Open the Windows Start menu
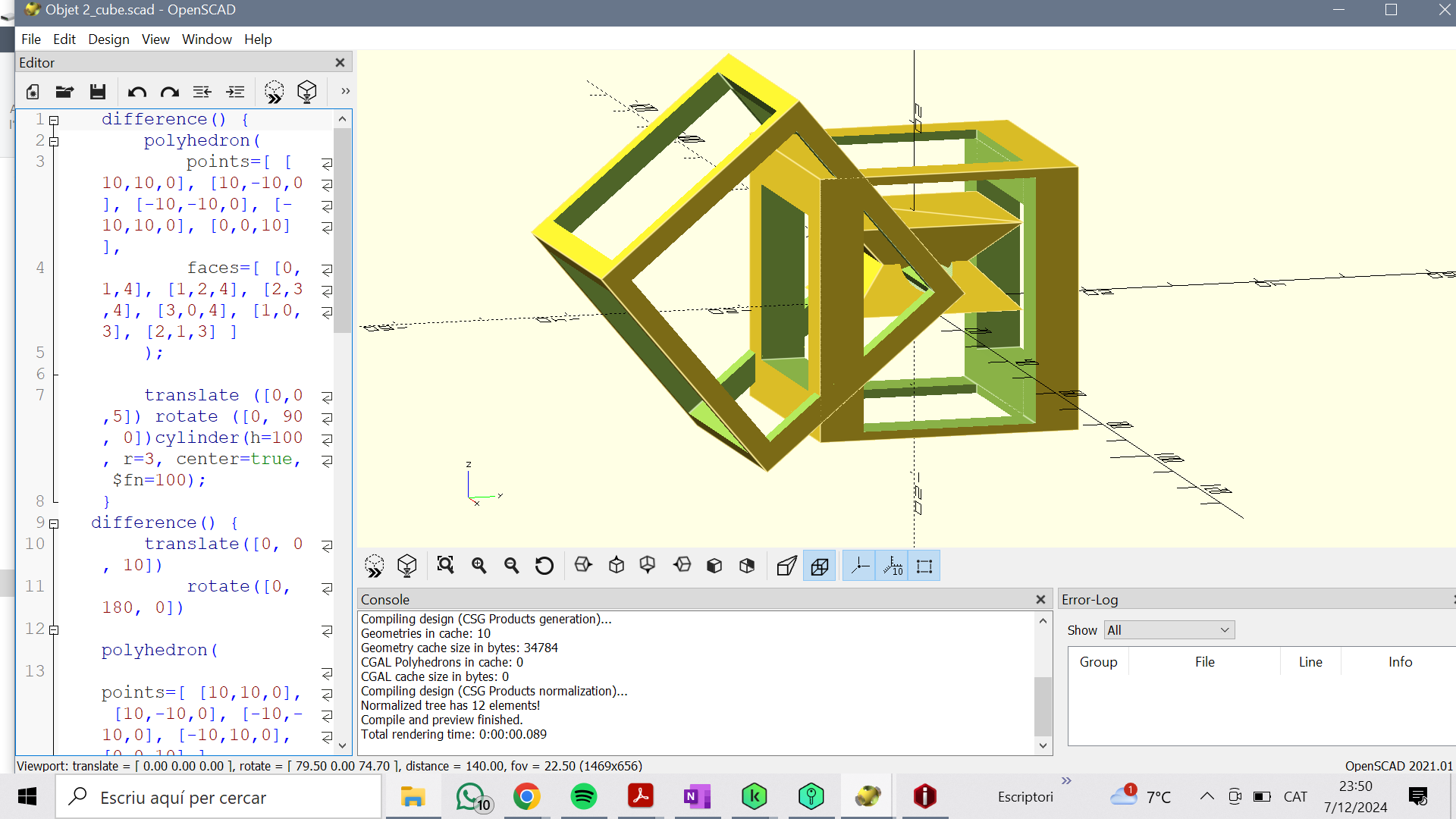This screenshot has width=1456, height=819. (27, 797)
